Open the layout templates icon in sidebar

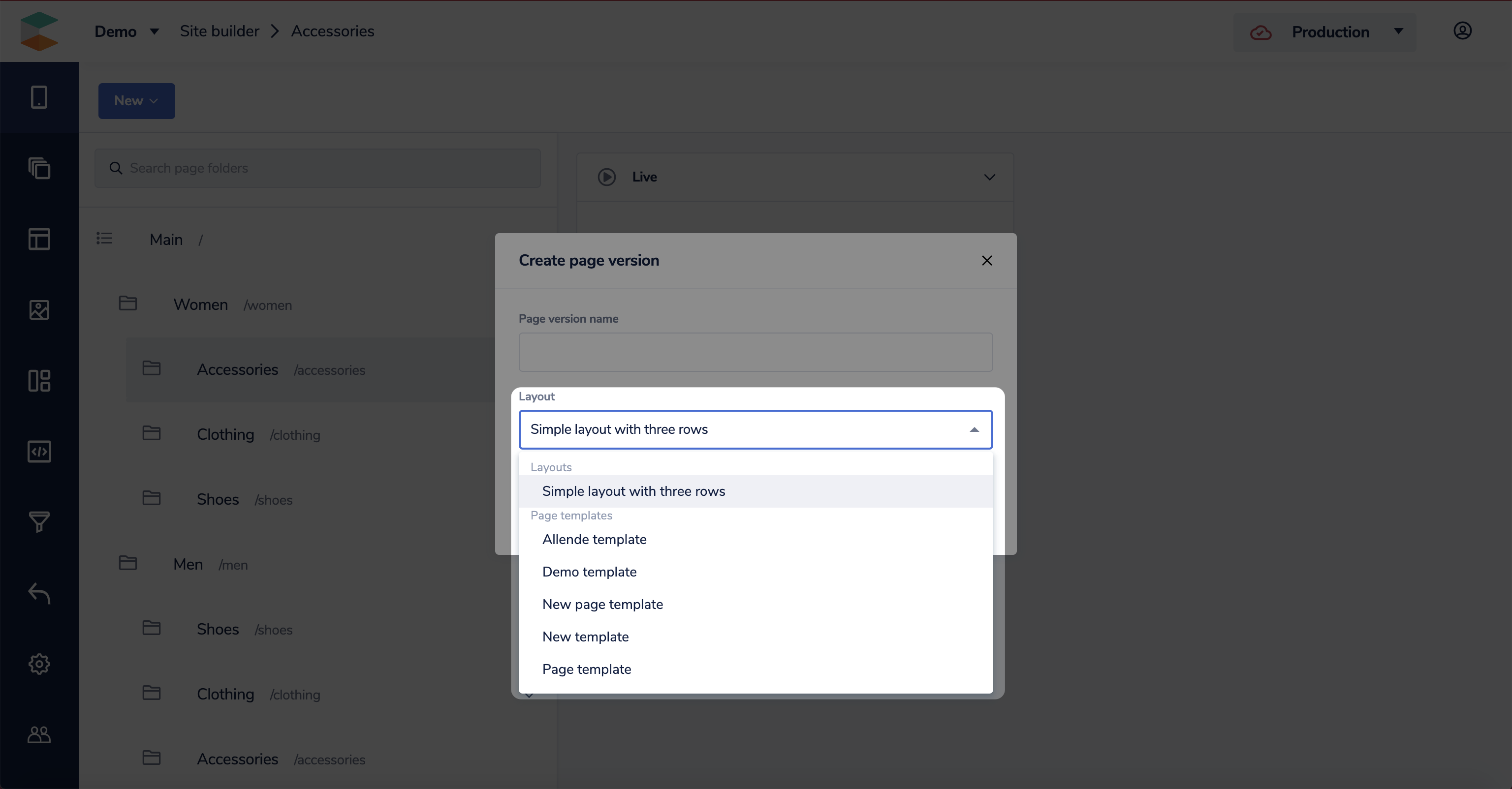39,239
